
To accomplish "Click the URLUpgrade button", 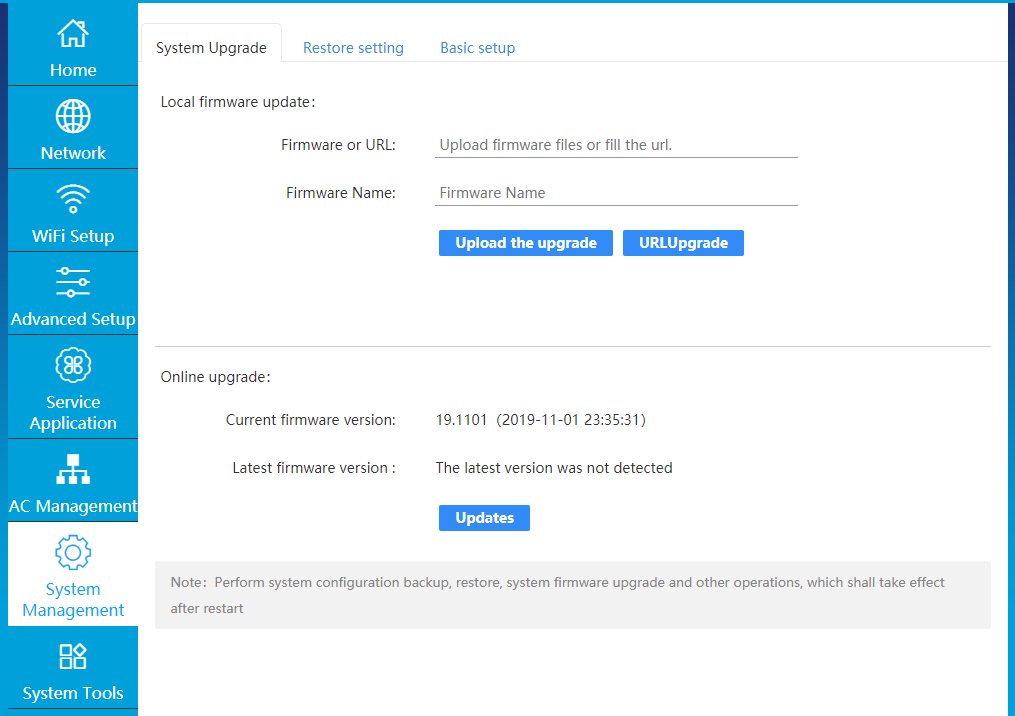I will tap(683, 243).
